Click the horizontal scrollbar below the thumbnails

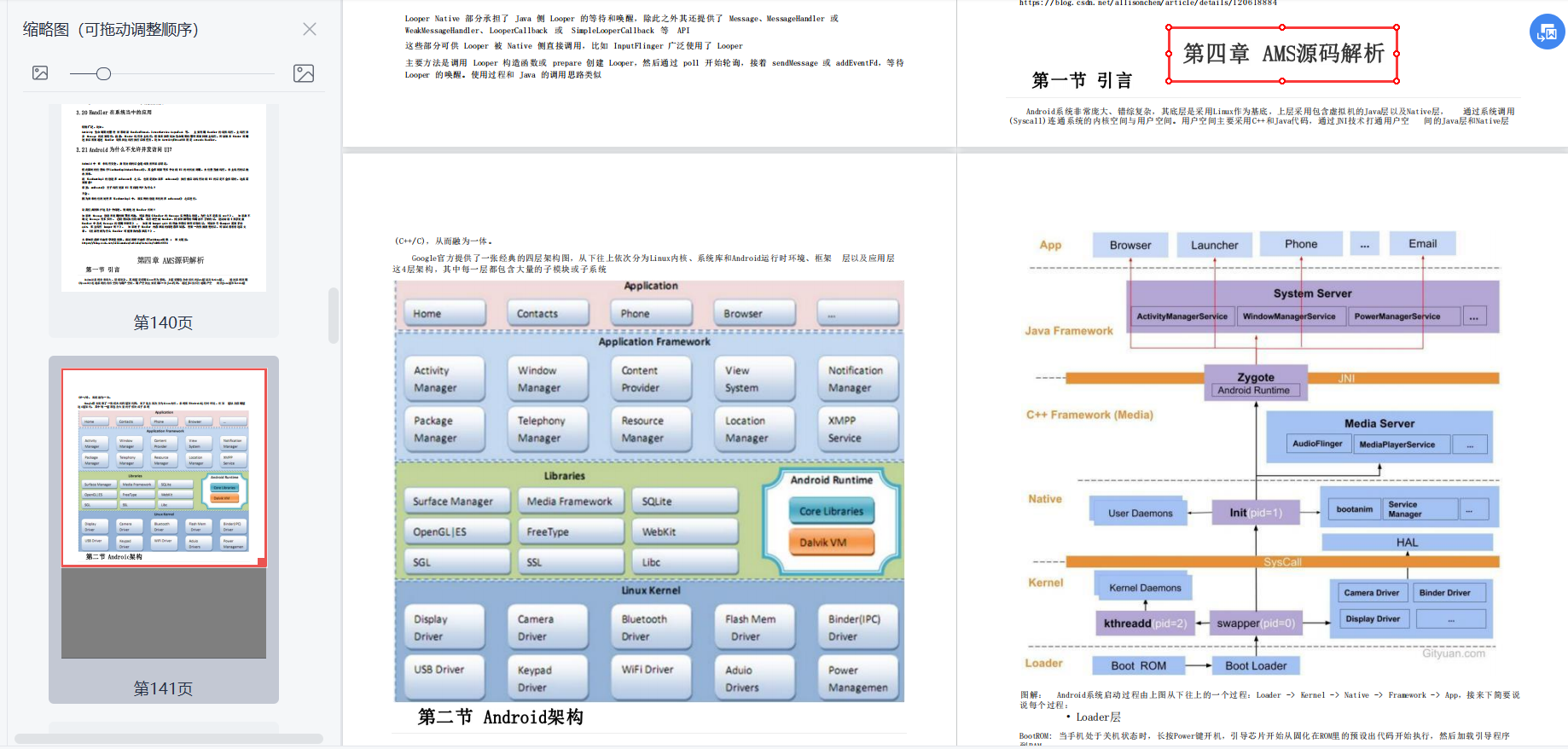pyautogui.click(x=168, y=739)
